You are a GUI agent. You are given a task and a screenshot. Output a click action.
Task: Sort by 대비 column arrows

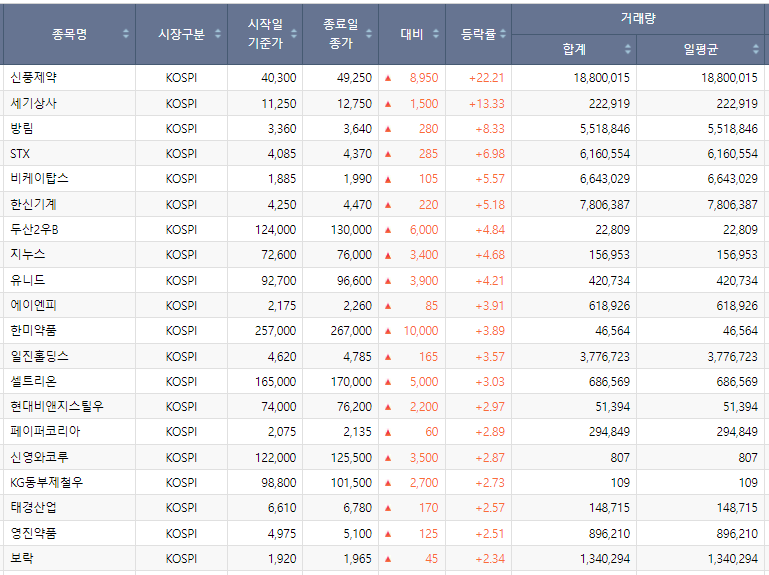click(x=436, y=34)
